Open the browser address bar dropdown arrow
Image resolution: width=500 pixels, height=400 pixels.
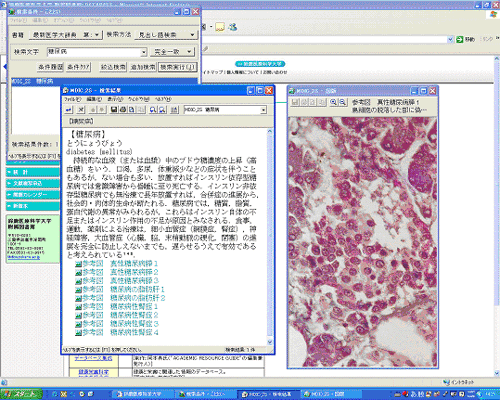[450, 39]
